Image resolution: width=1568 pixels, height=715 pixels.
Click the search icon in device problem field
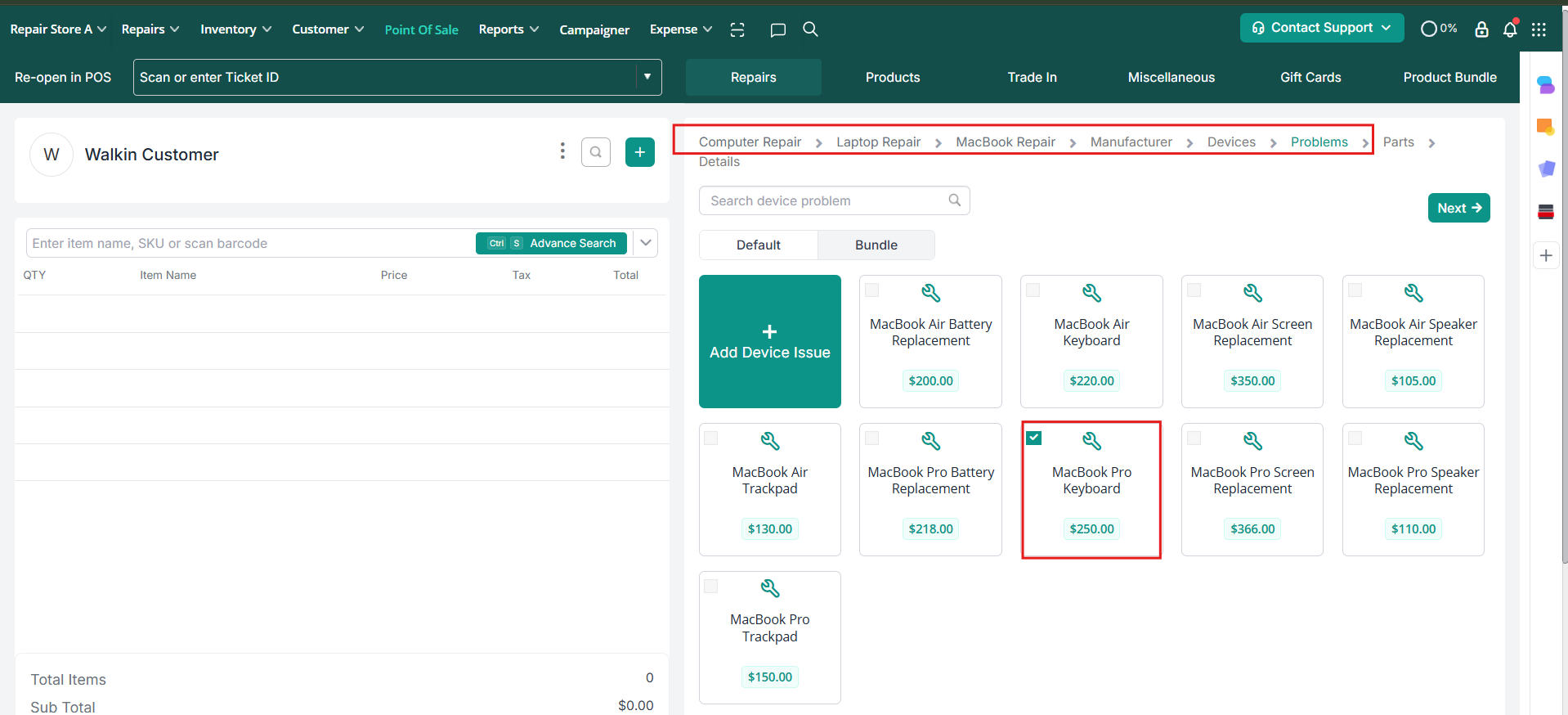click(x=954, y=200)
